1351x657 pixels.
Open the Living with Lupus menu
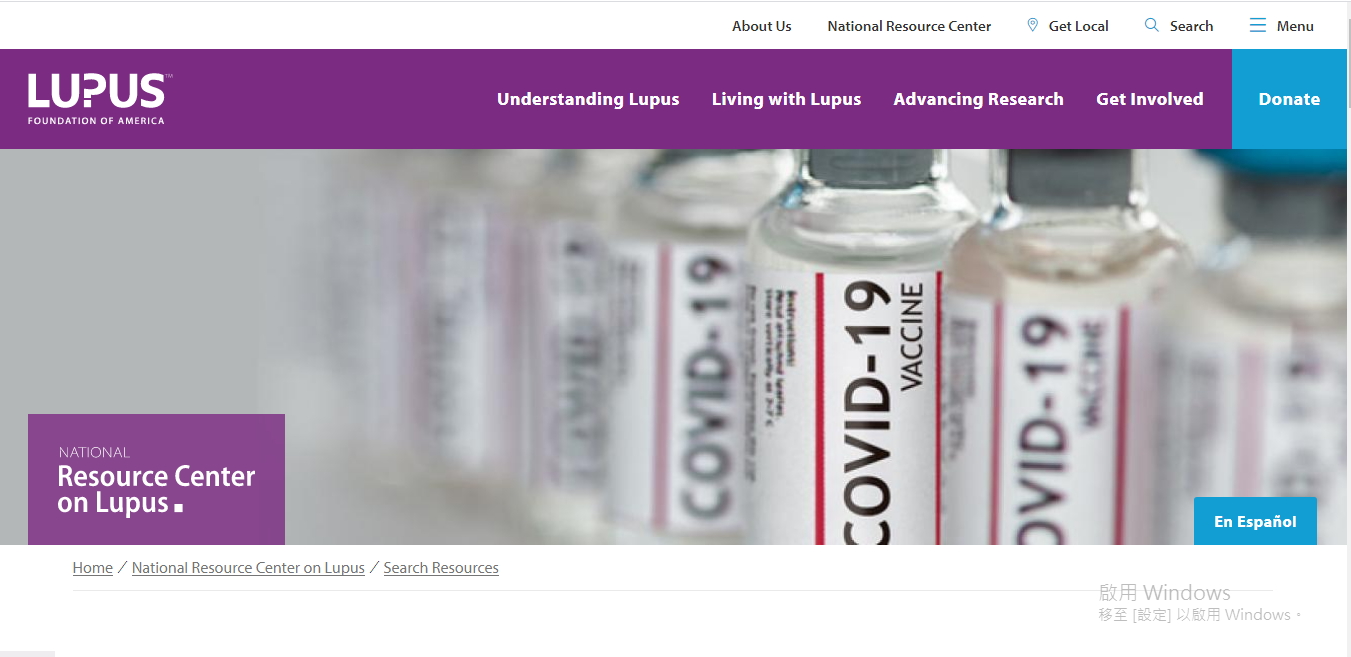coord(786,99)
